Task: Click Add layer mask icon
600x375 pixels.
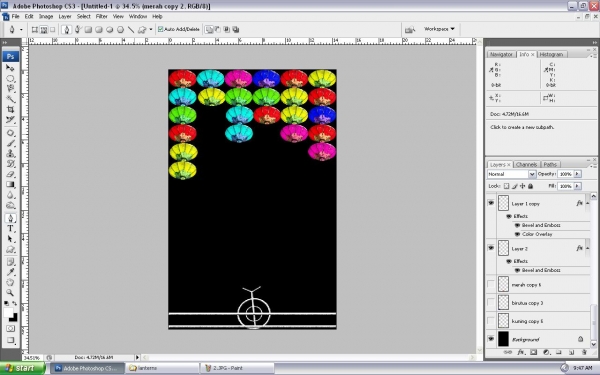Action: pyautogui.click(x=533, y=352)
